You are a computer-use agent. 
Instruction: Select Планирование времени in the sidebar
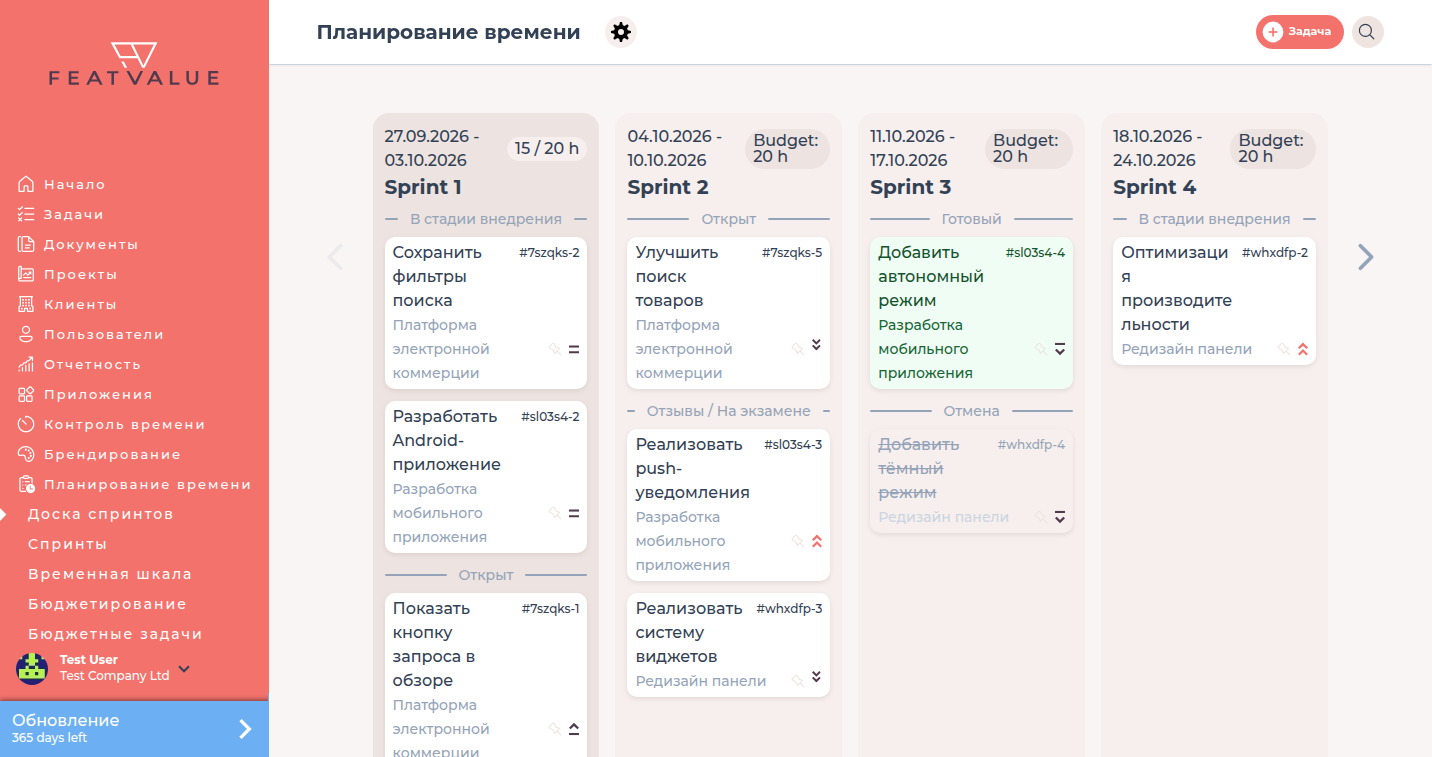pyautogui.click(x=147, y=484)
